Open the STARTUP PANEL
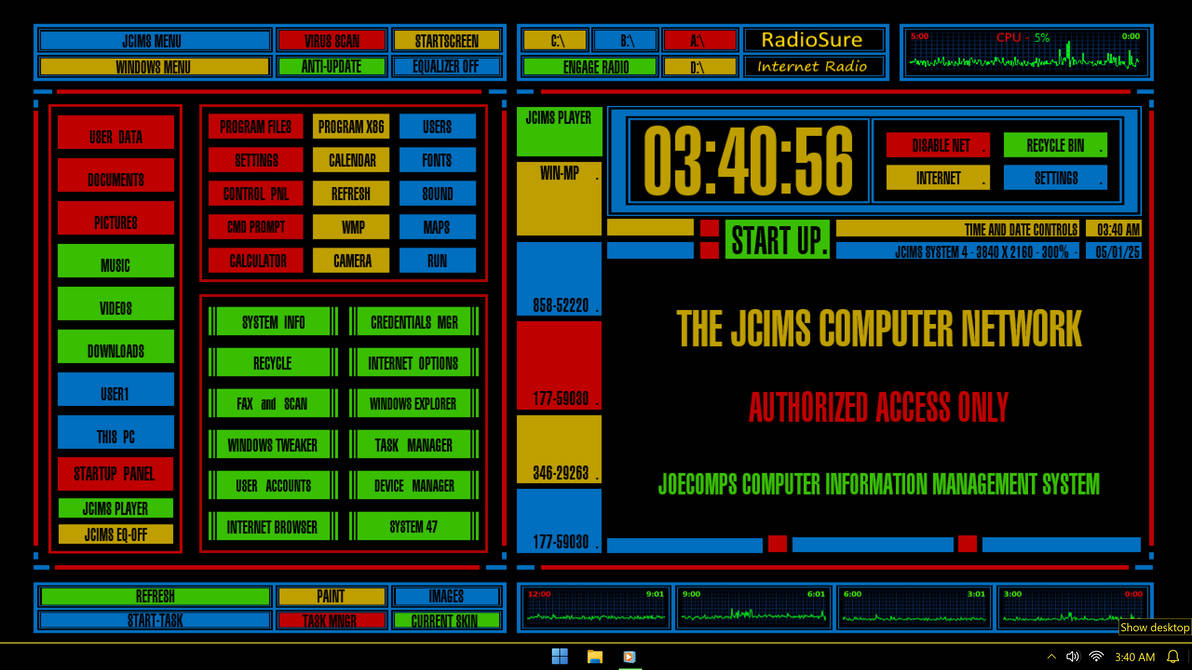The height and width of the screenshot is (670, 1192). [116, 473]
